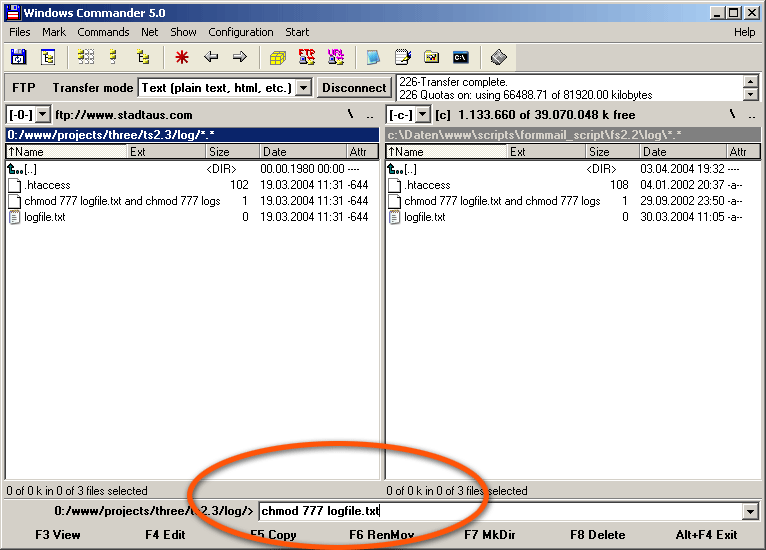Click the F3 View button

[58, 535]
